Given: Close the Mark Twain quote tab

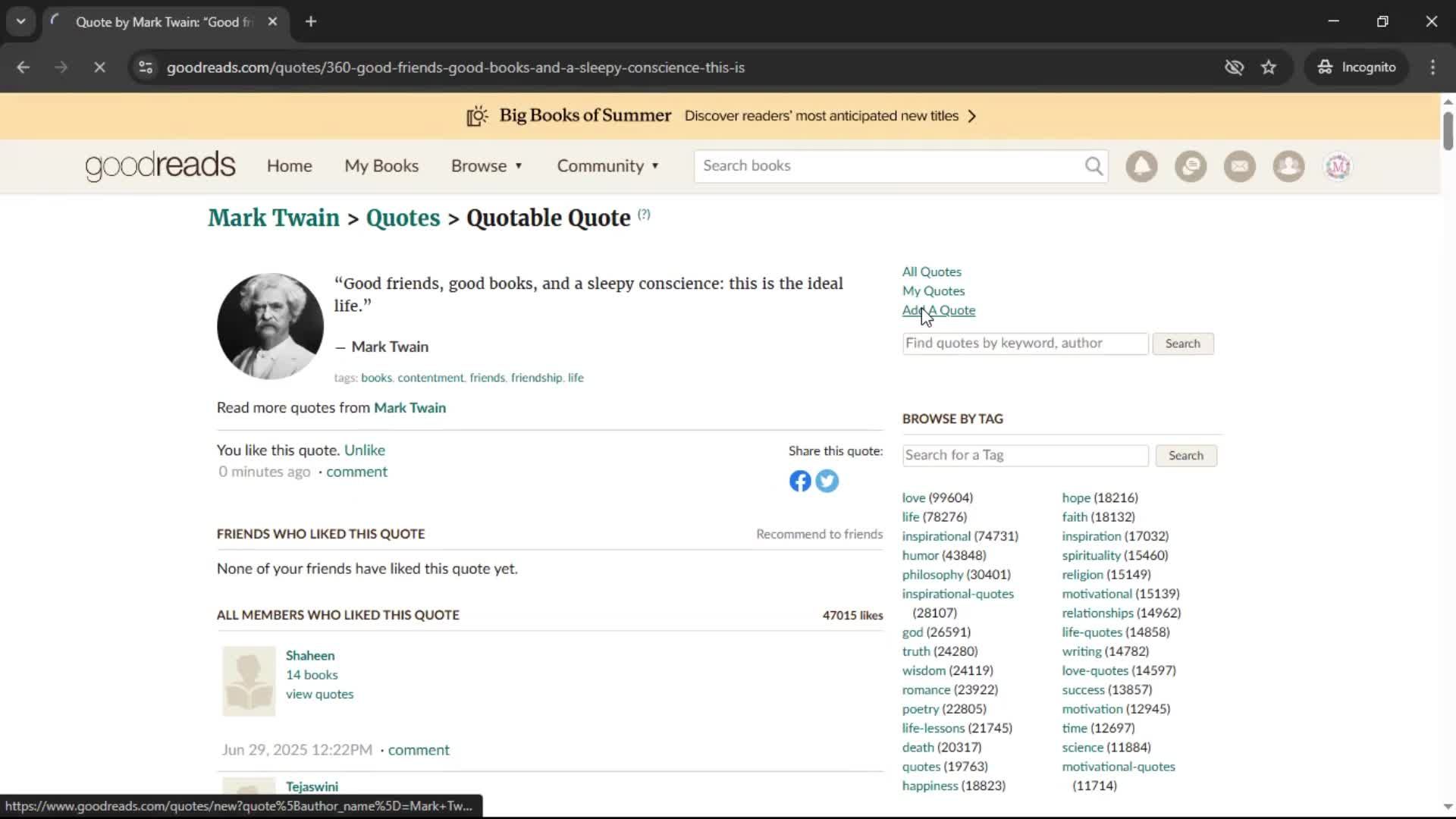Looking at the screenshot, I should click(x=272, y=22).
